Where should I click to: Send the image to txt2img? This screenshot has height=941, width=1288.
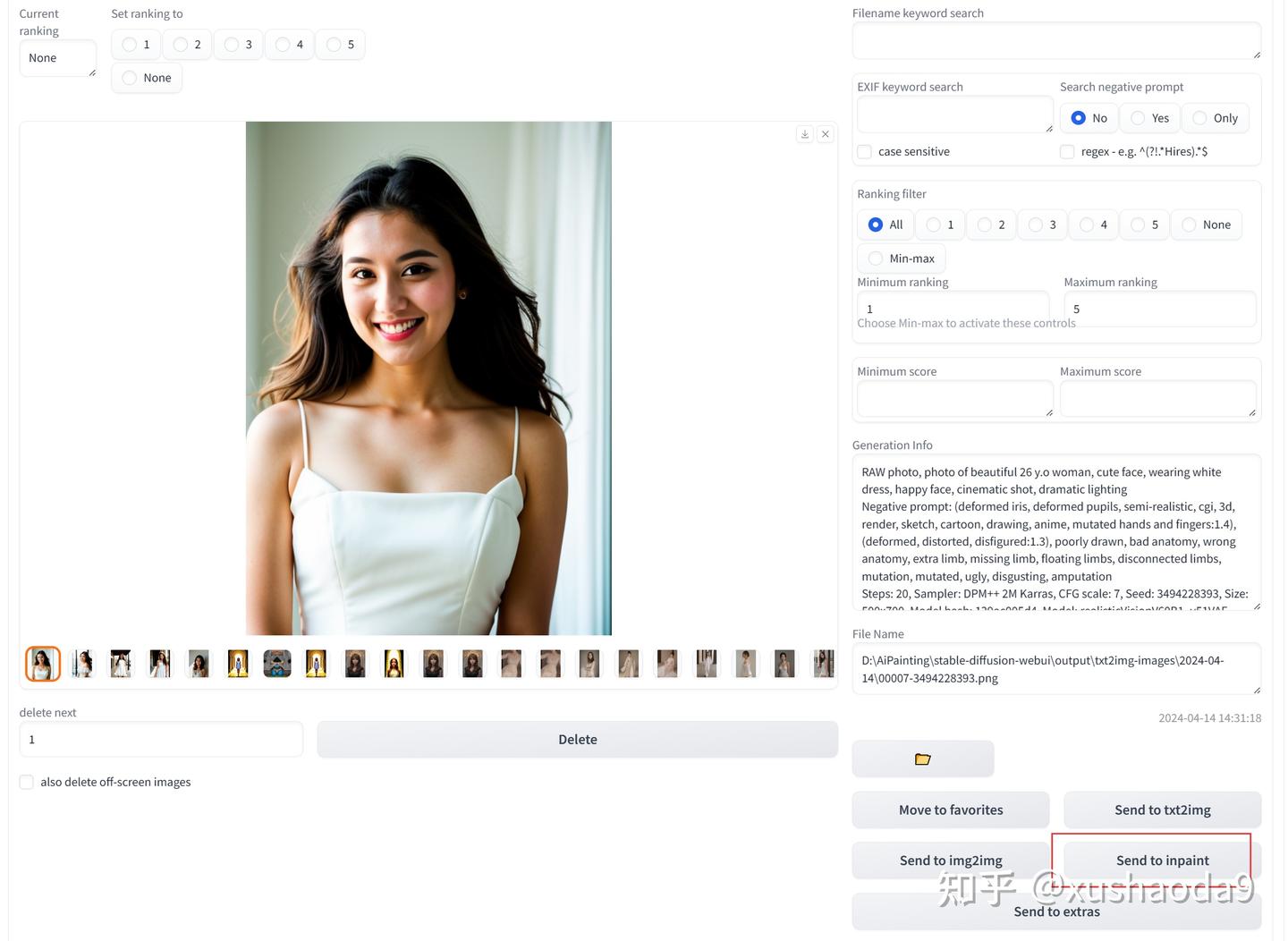(1162, 810)
